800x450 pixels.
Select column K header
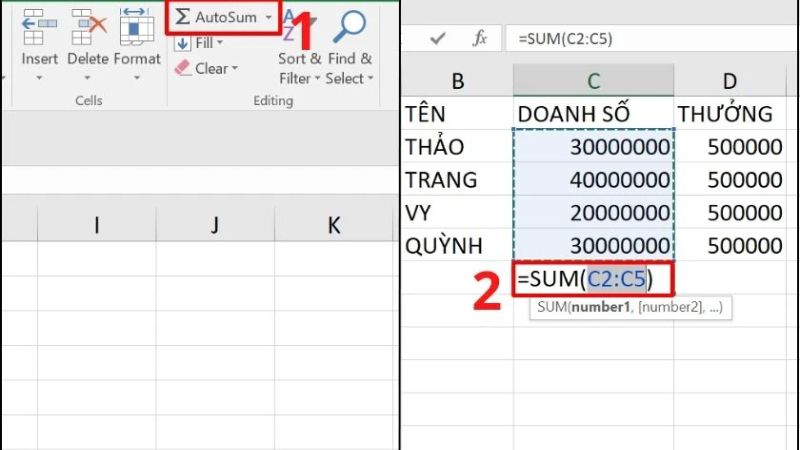pyautogui.click(x=334, y=224)
